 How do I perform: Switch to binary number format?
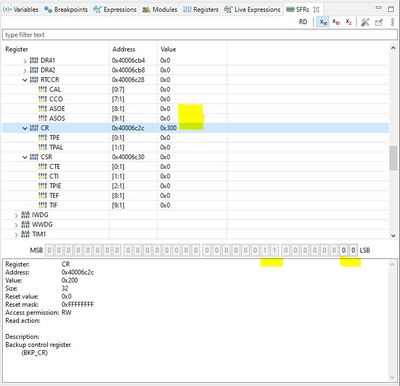[x=348, y=22]
